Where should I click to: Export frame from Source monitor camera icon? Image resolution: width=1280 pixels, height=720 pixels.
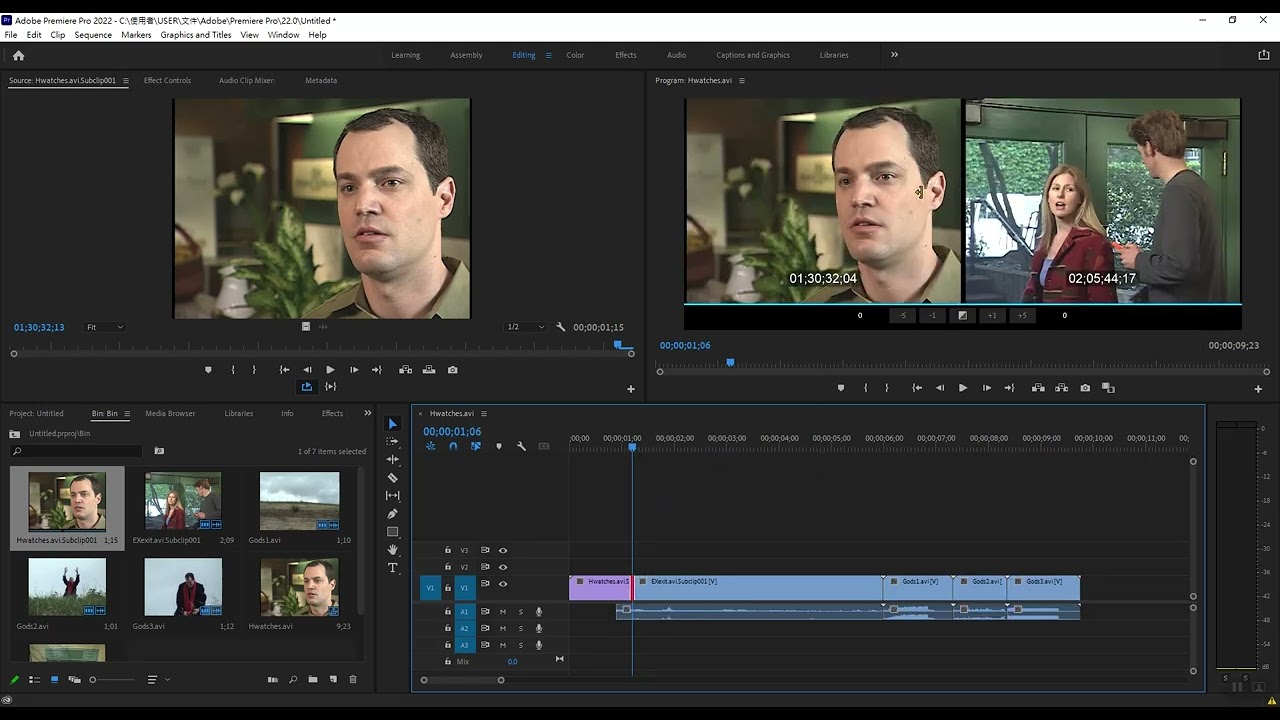pyautogui.click(x=453, y=370)
